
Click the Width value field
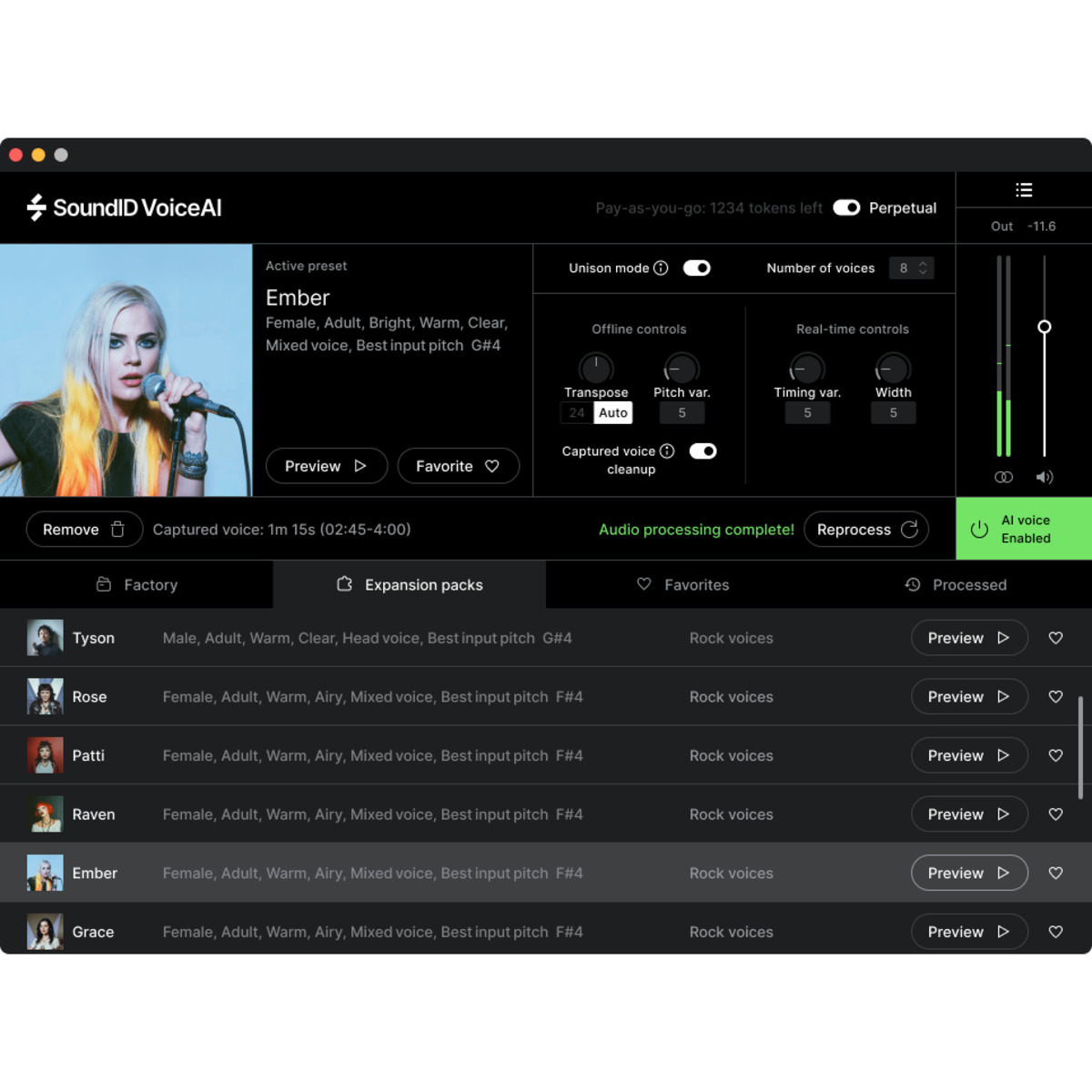pos(893,413)
